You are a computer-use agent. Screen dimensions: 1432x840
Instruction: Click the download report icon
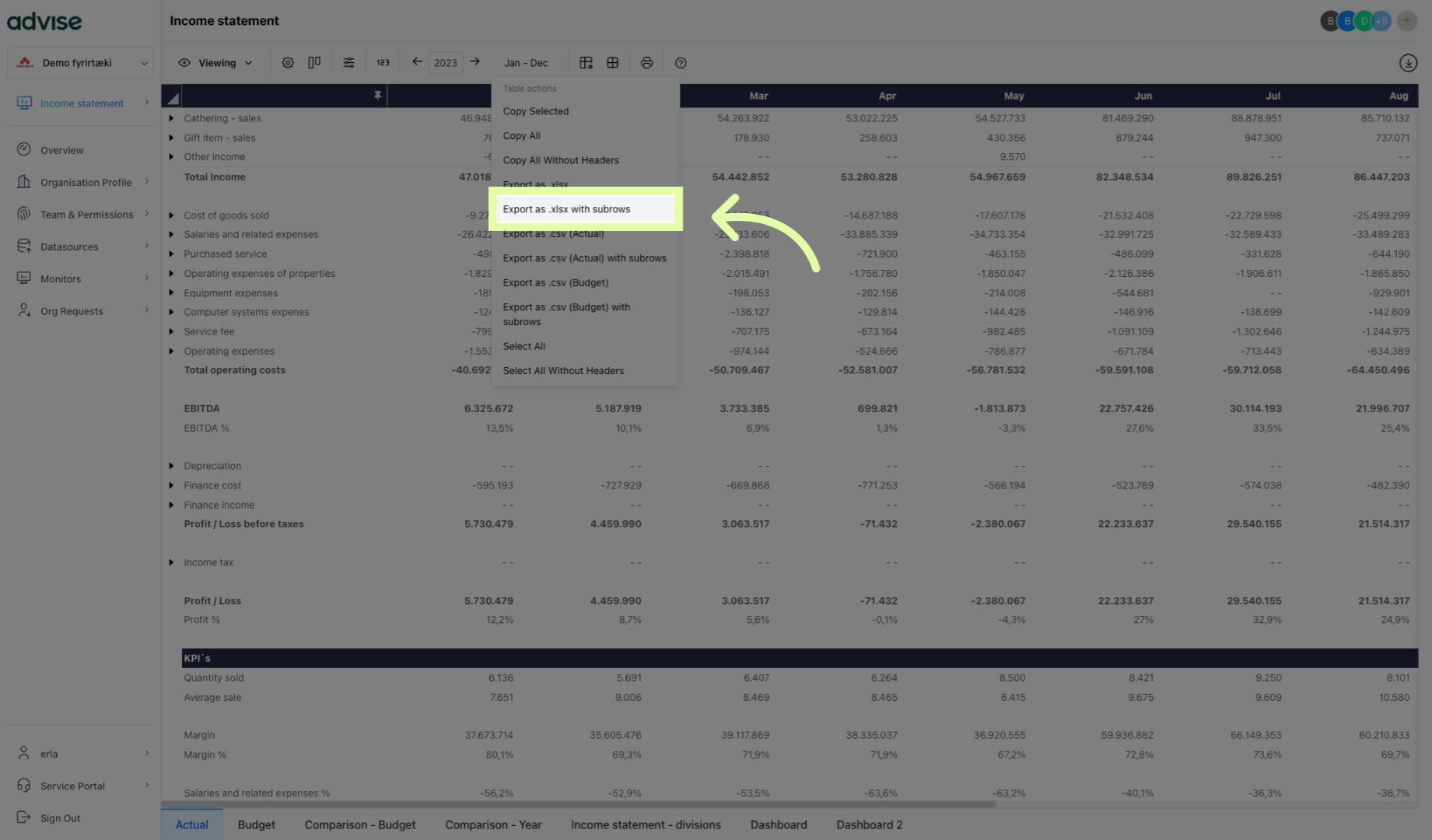pyautogui.click(x=1408, y=63)
